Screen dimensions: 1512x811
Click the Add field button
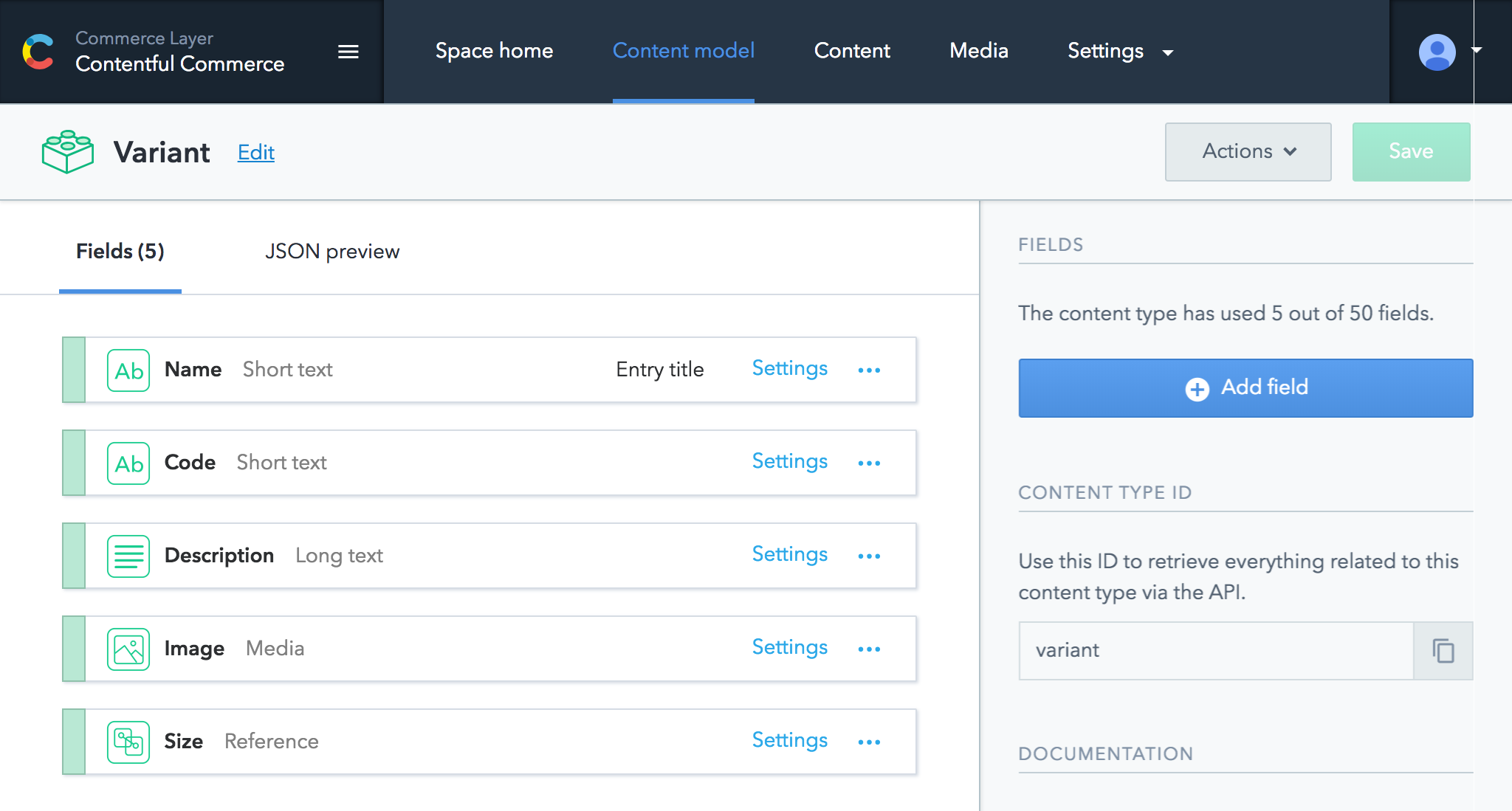[1245, 388]
